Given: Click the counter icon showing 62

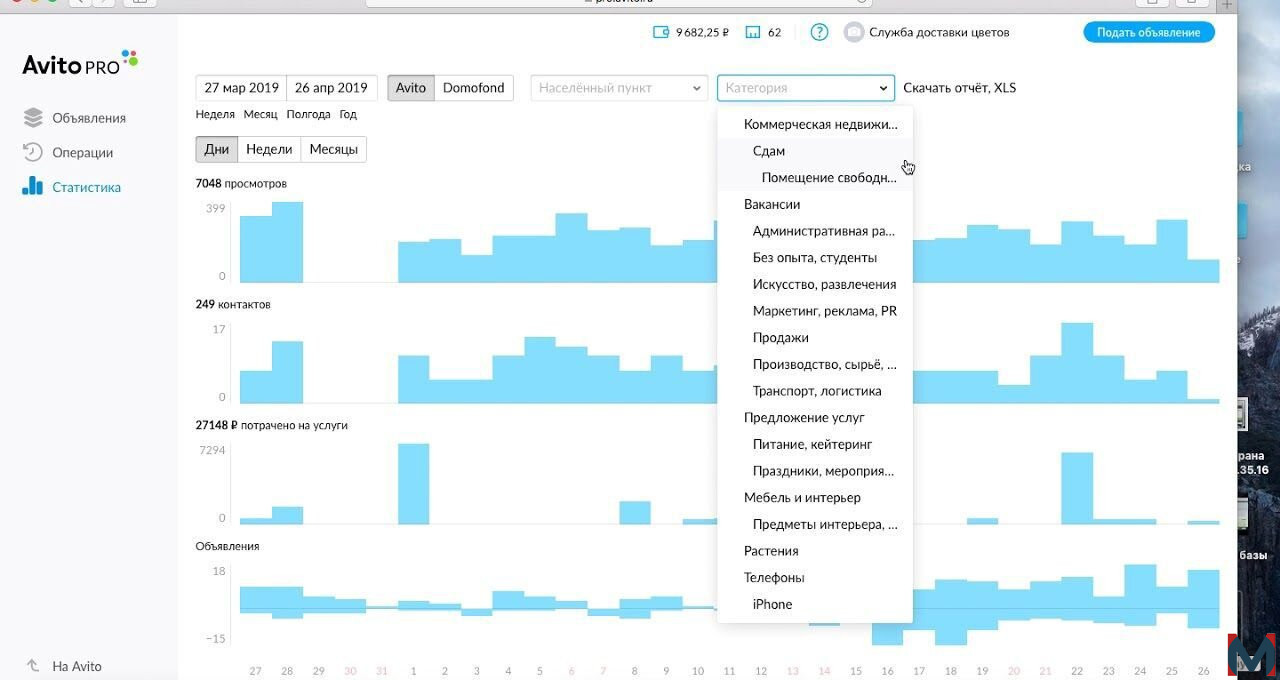Looking at the screenshot, I should 764,32.
